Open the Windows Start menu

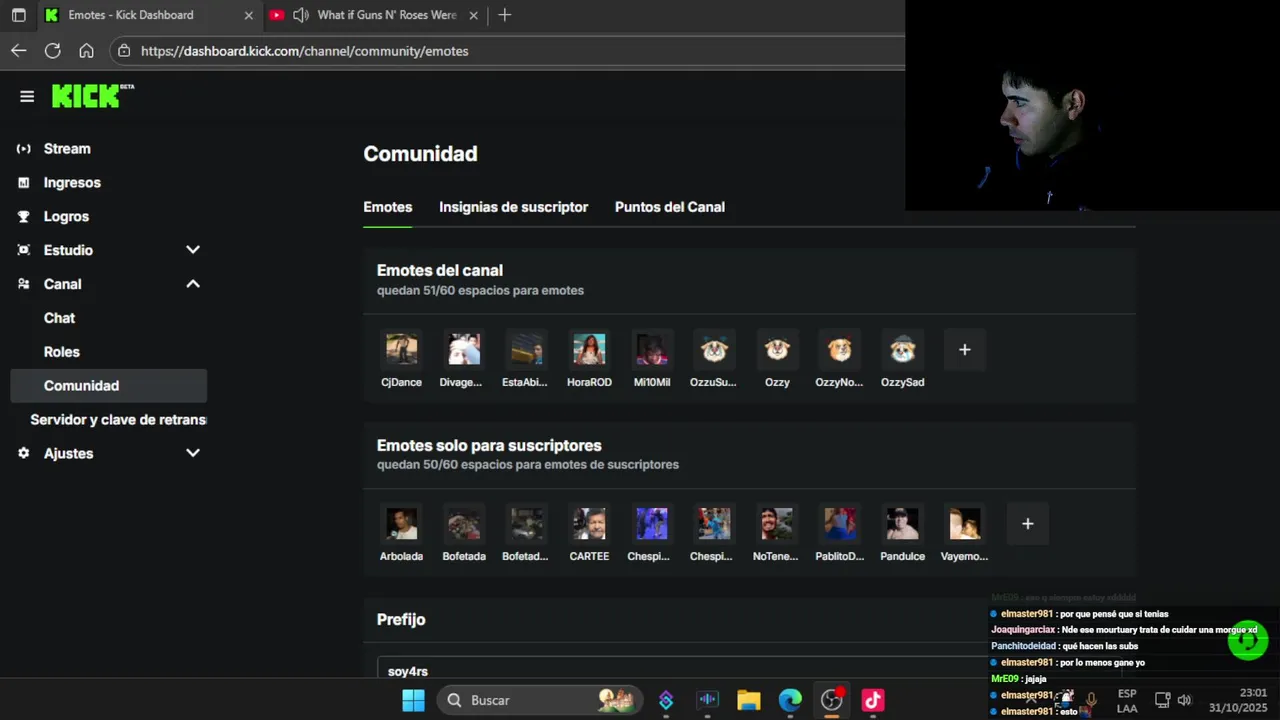click(414, 700)
